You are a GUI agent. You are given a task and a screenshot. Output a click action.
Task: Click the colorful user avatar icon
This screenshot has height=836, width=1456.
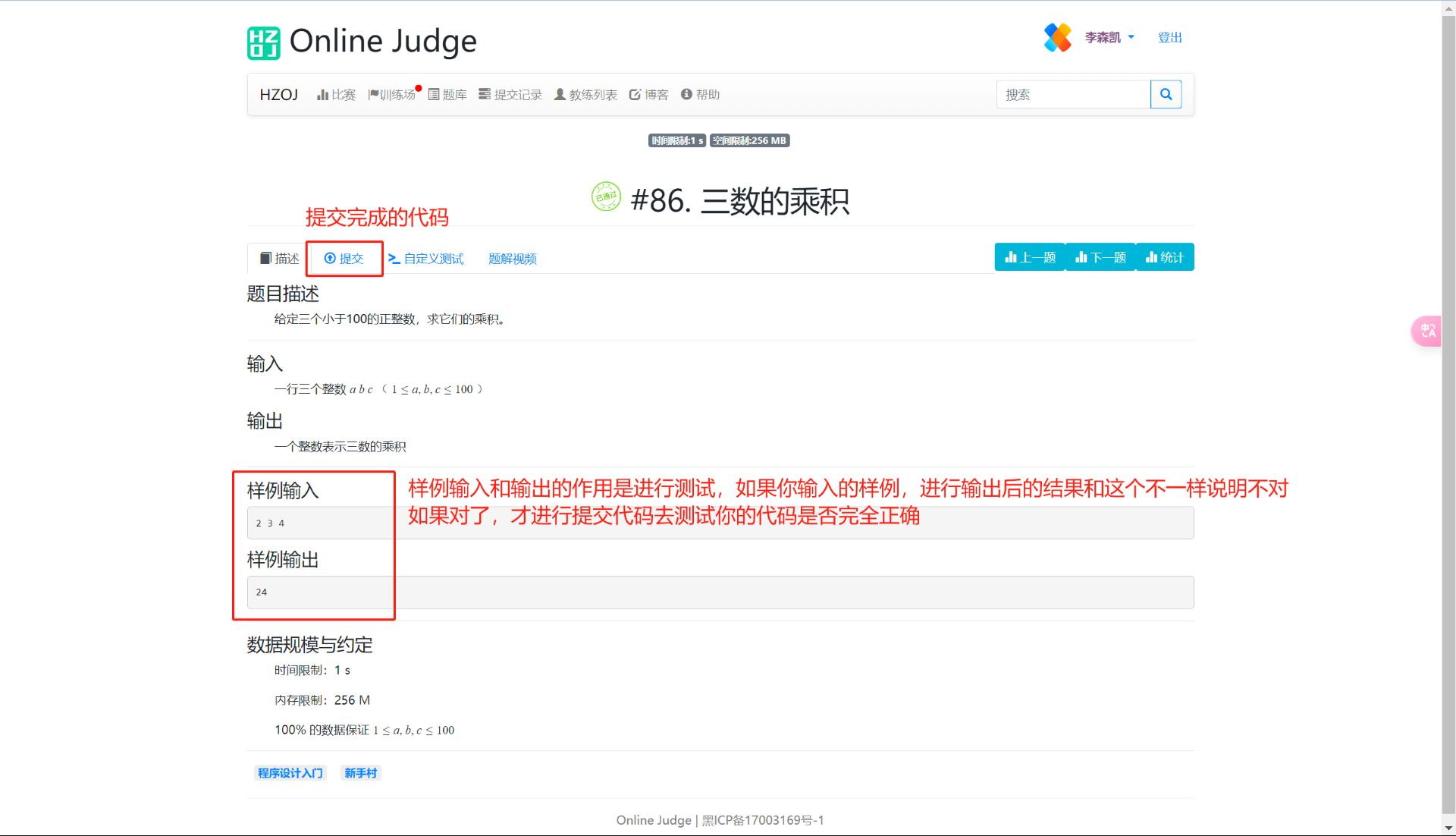(1058, 37)
